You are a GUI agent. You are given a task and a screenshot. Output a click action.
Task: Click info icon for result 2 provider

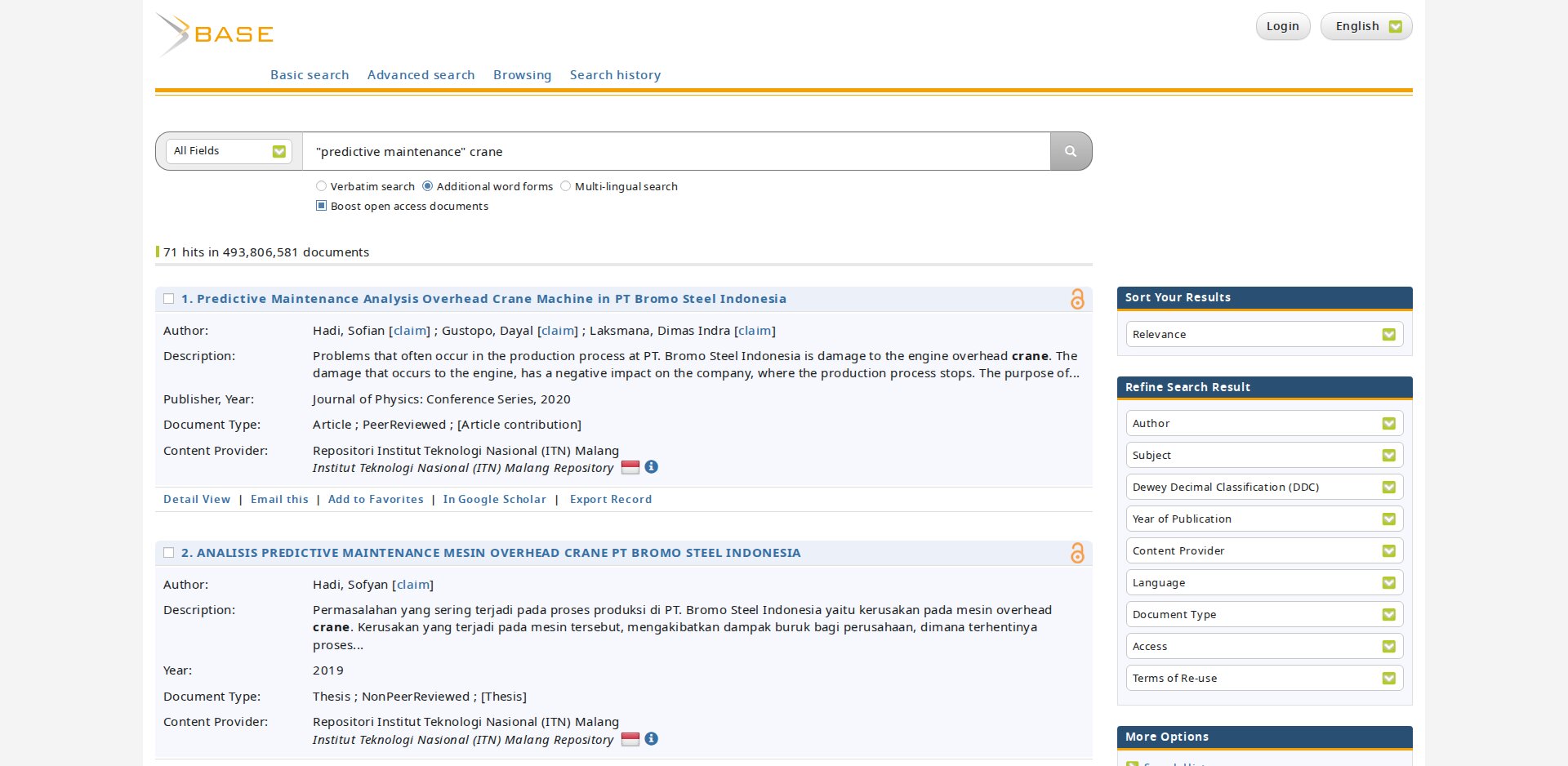(x=651, y=739)
